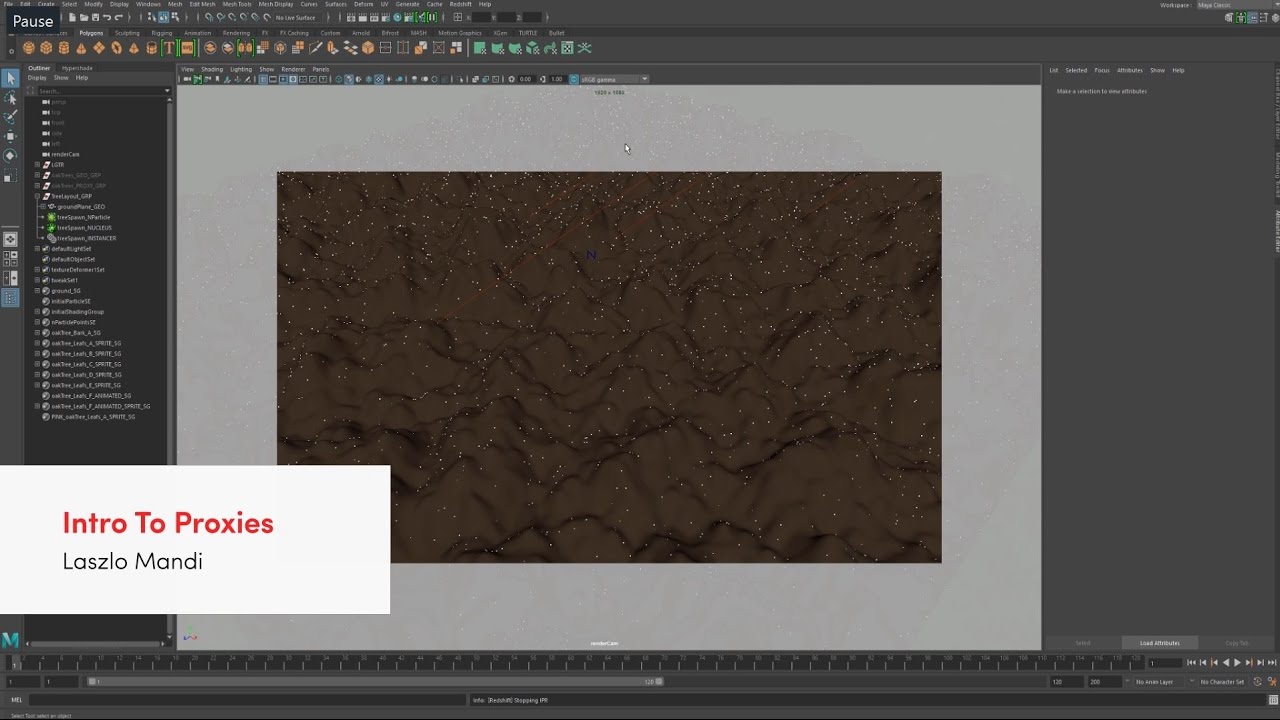Open viewport Renderer menu
This screenshot has height=720, width=1280.
pyautogui.click(x=293, y=69)
